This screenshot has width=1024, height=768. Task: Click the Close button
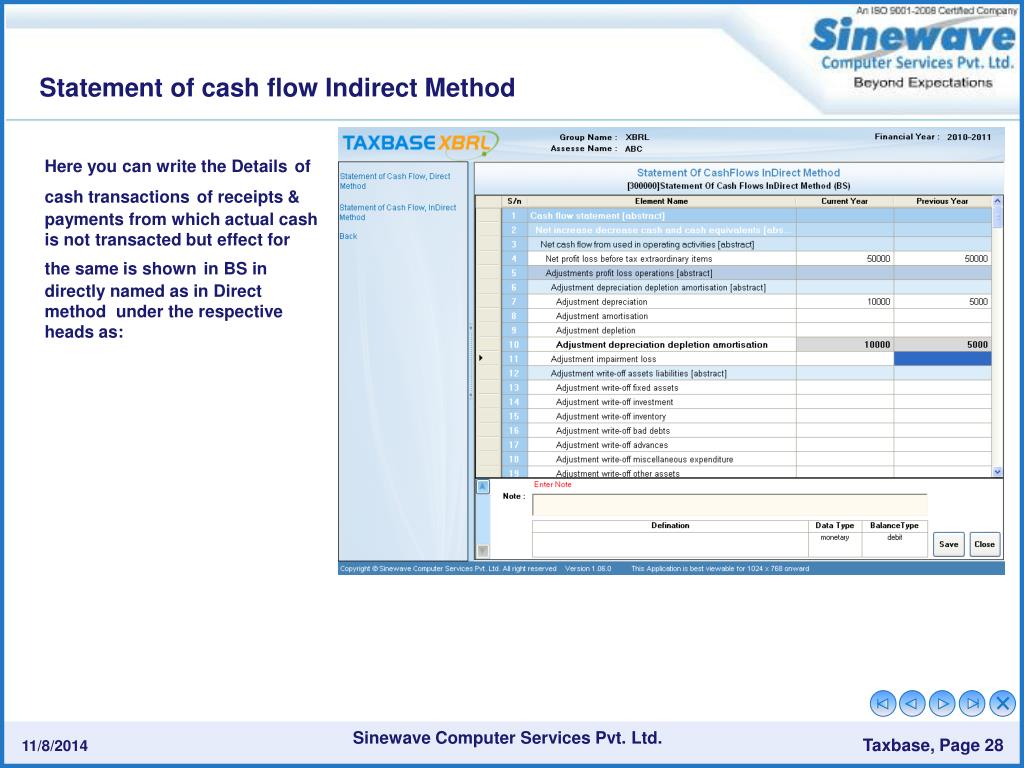point(984,544)
